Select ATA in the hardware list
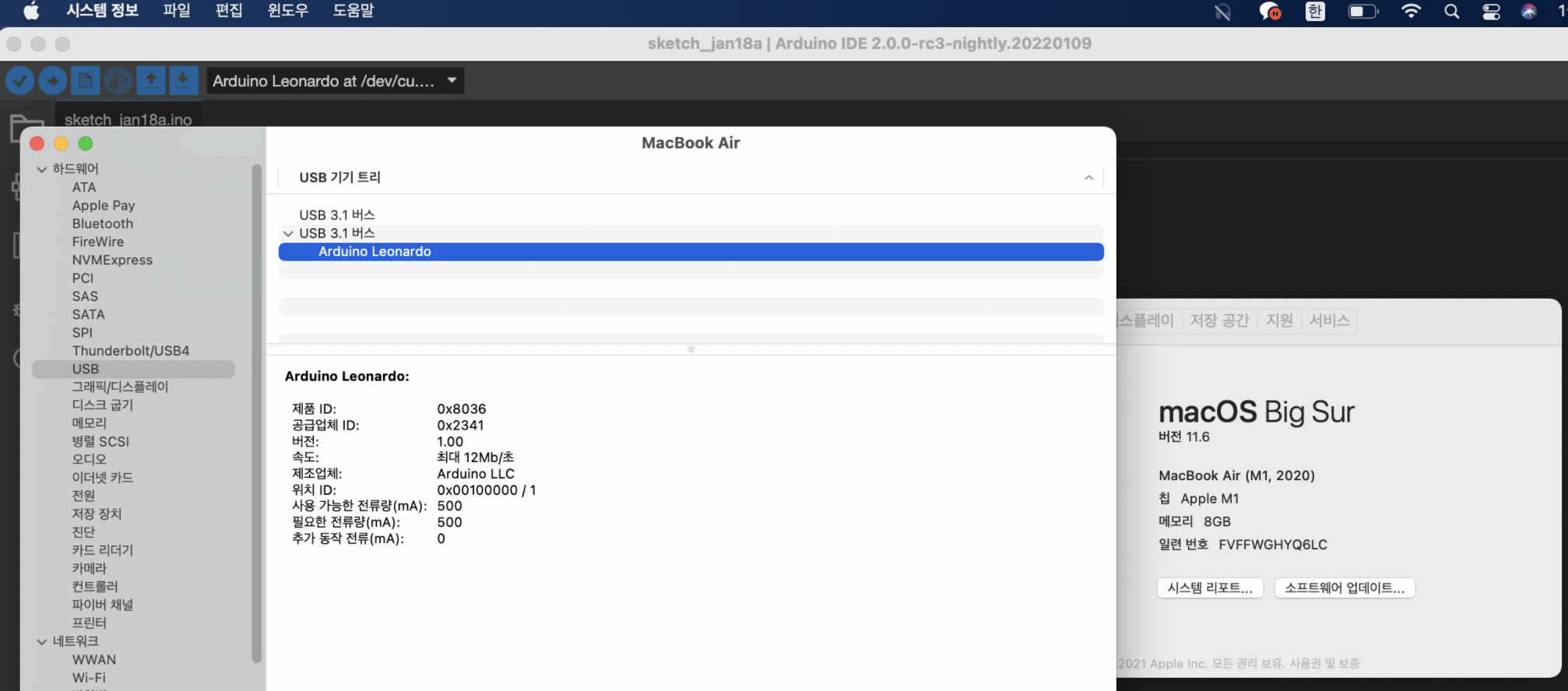Viewport: 1568px width, 691px height. pyautogui.click(x=84, y=188)
